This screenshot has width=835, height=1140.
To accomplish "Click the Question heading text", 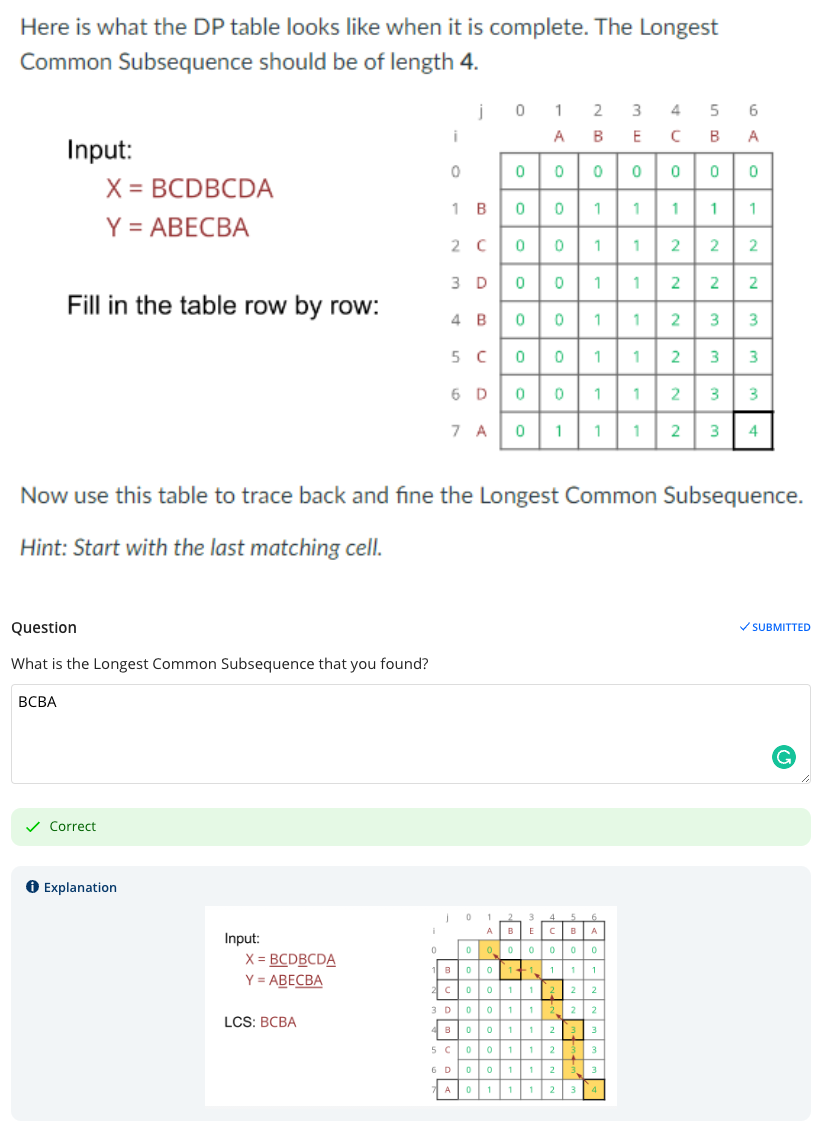I will [x=44, y=627].
